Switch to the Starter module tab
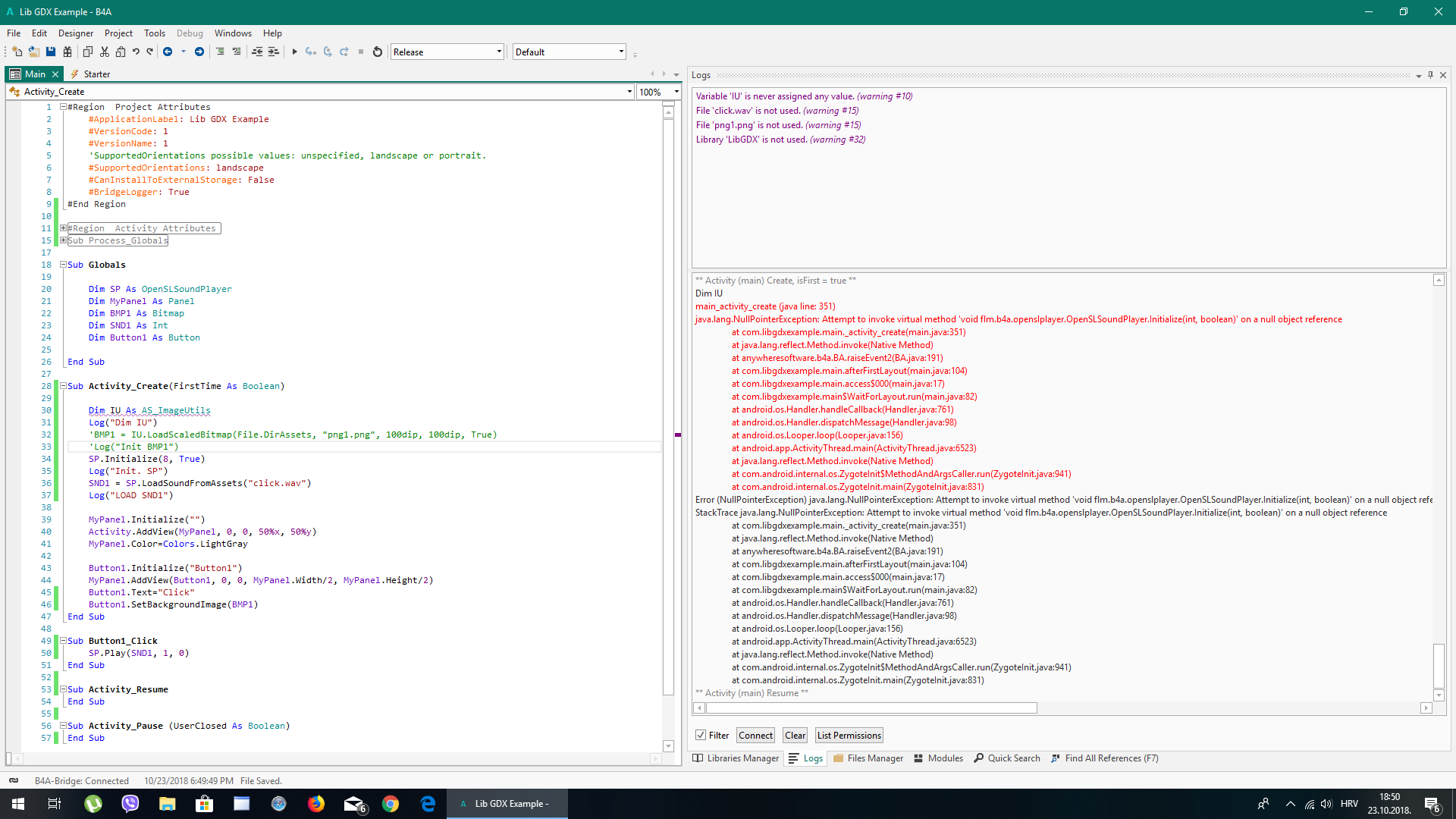Screen dimensions: 1456x819 [x=96, y=74]
